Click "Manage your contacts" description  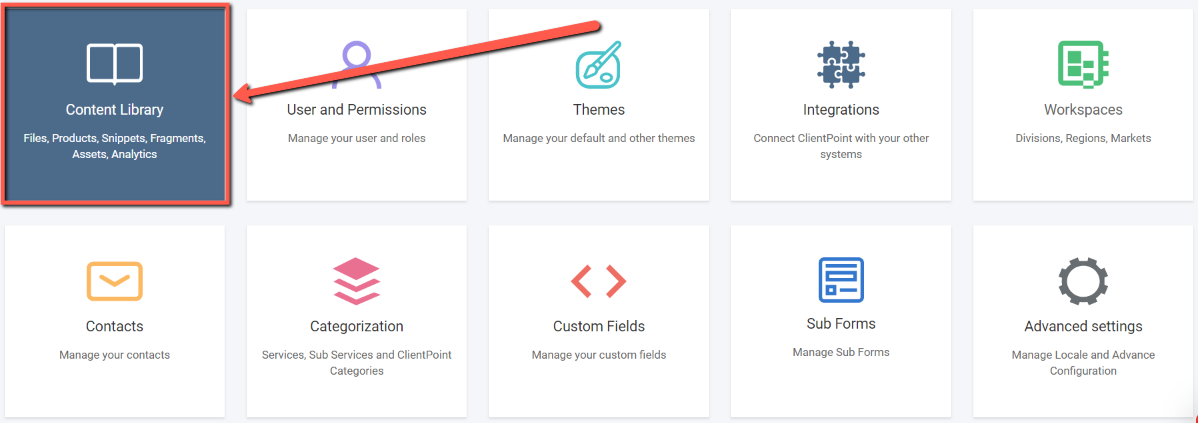[115, 355]
